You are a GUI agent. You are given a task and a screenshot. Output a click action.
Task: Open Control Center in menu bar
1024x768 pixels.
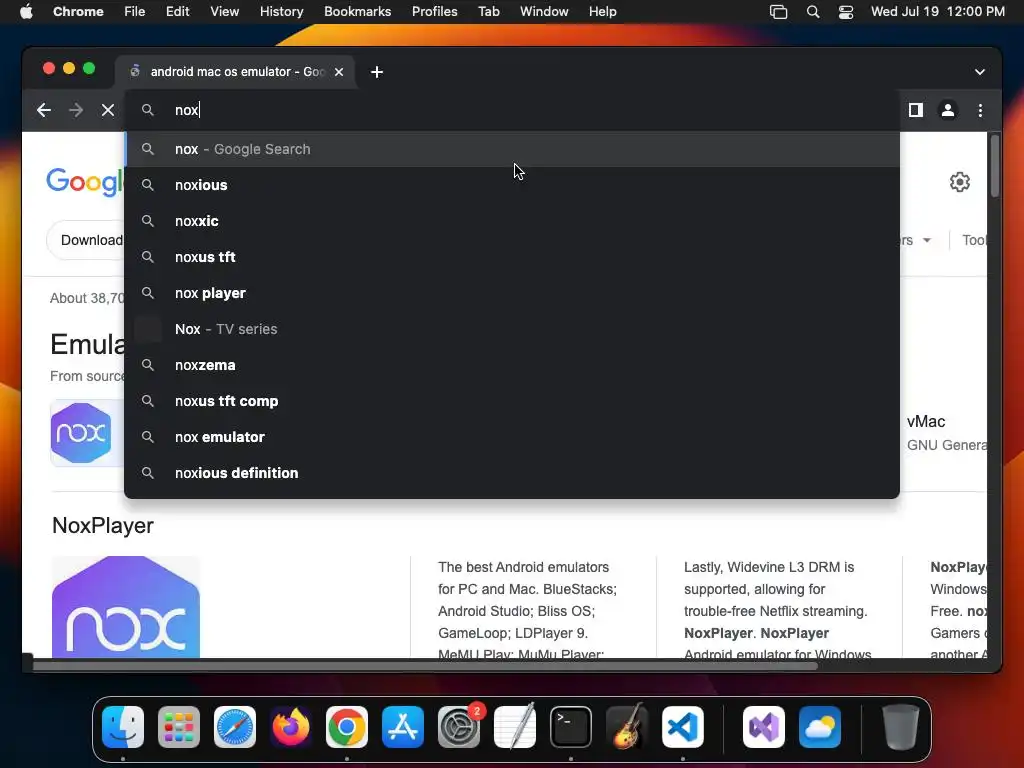point(846,12)
